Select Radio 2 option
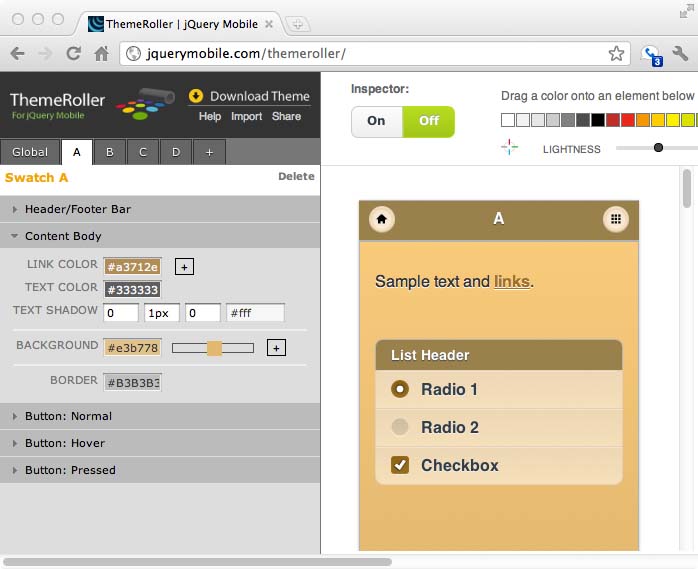The height and width of the screenshot is (569, 698). click(x=499, y=427)
